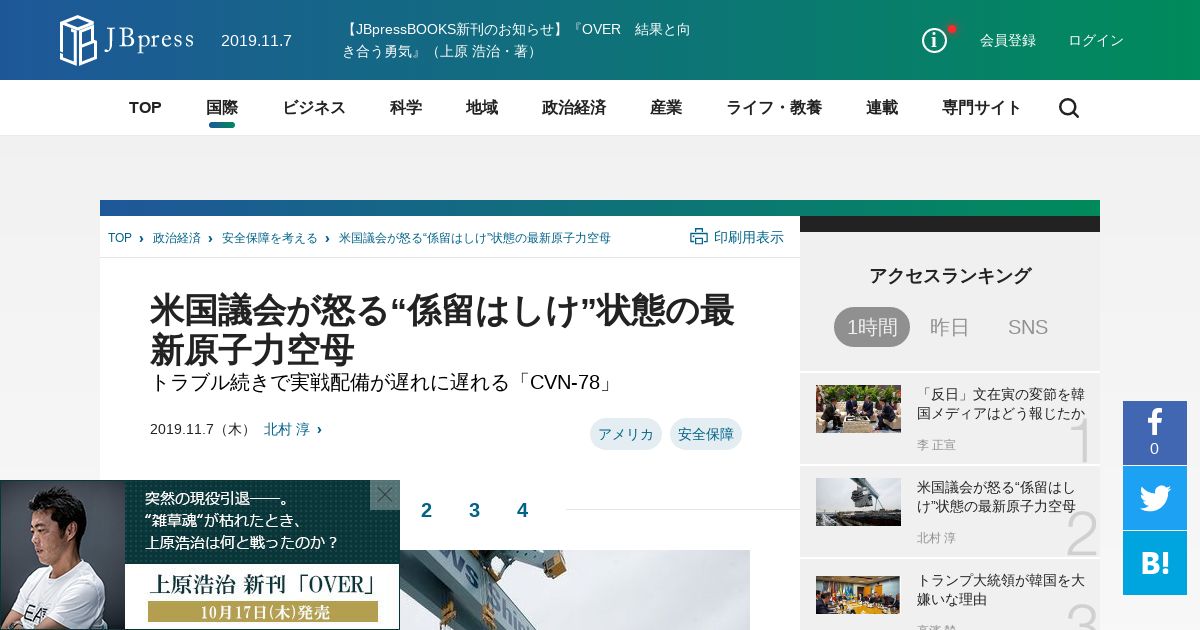
Task: Select 国際 navigation item
Action: pos(222,108)
